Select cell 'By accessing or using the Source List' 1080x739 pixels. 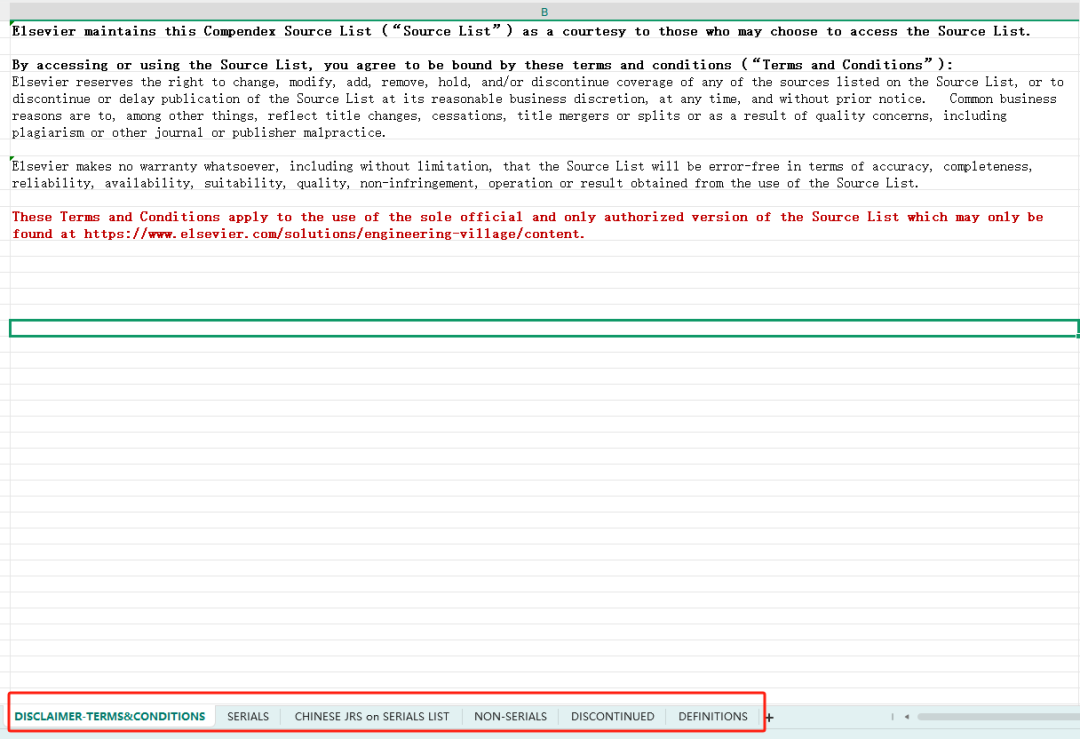[x=544, y=65]
